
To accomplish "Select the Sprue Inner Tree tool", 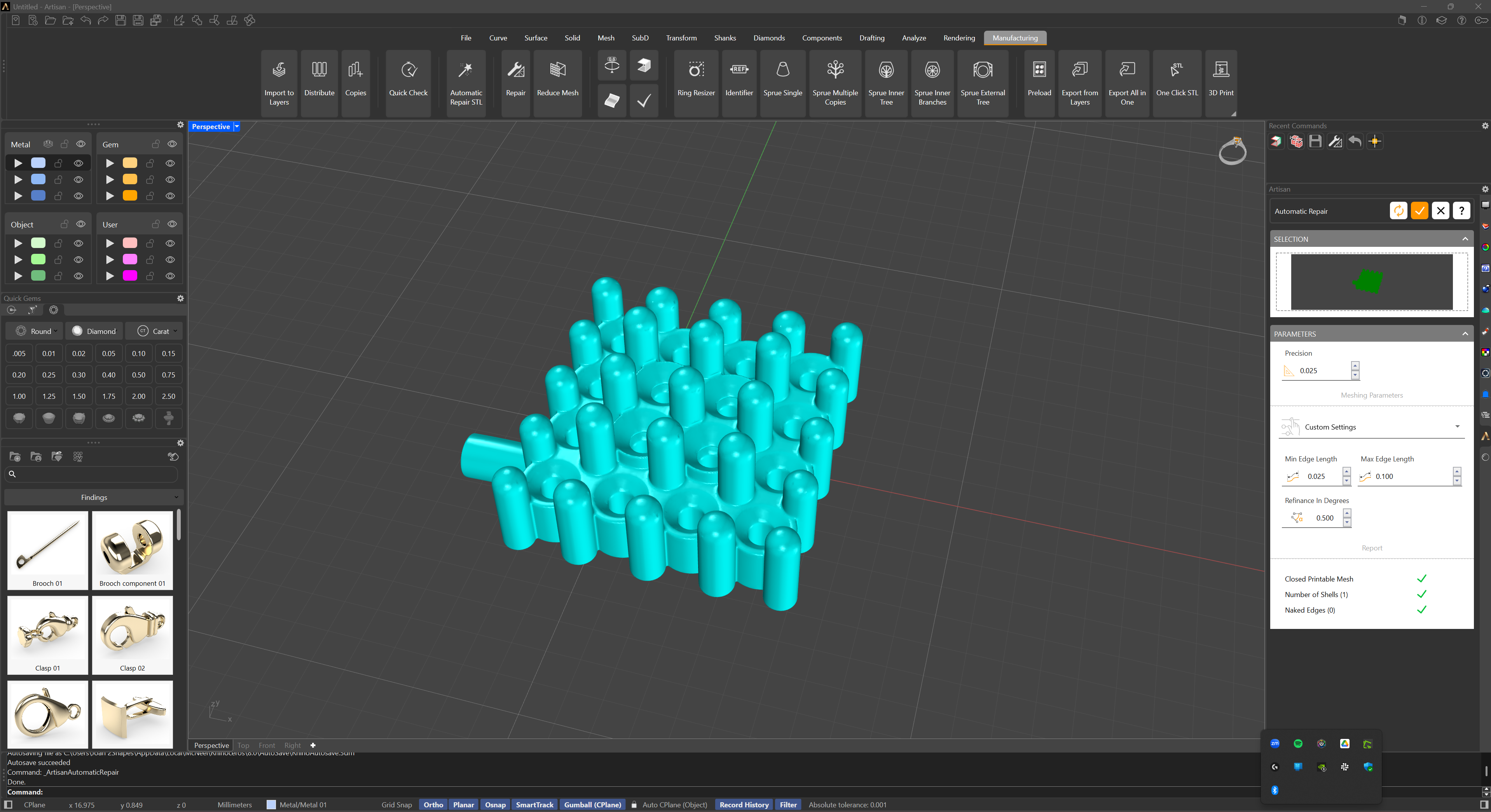I will pyautogui.click(x=886, y=83).
